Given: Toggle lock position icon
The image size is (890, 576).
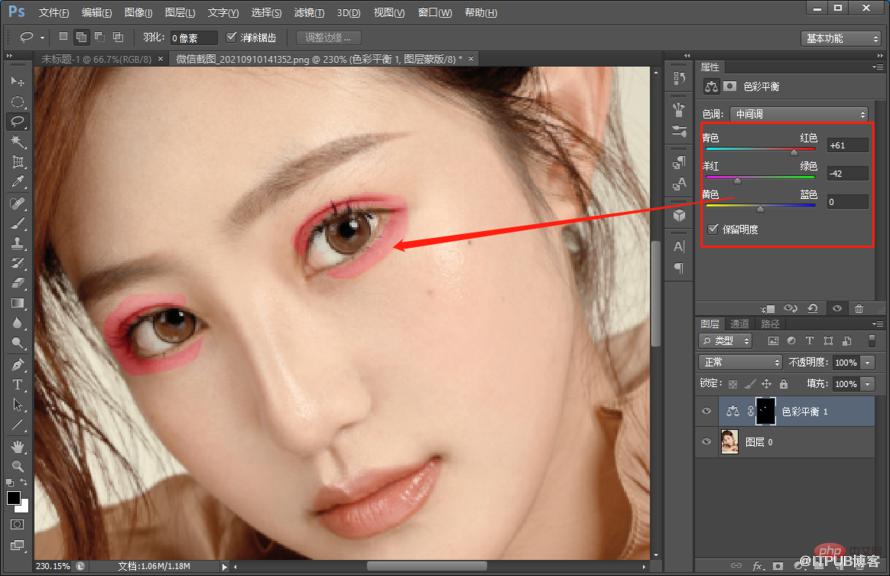Looking at the screenshot, I should point(766,384).
